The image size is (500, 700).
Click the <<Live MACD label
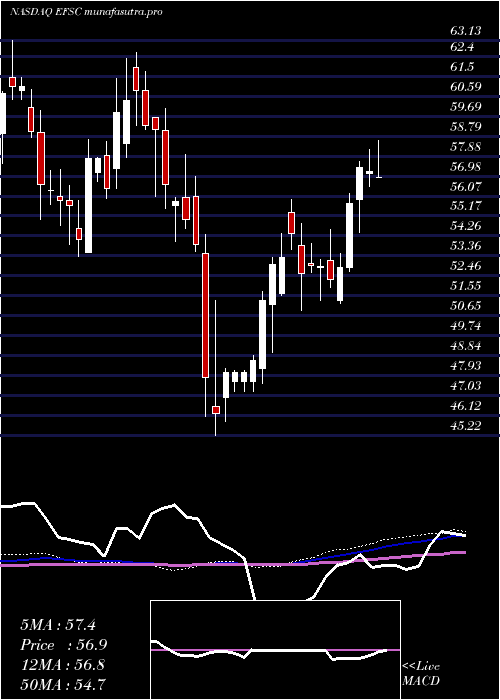click(x=421, y=674)
